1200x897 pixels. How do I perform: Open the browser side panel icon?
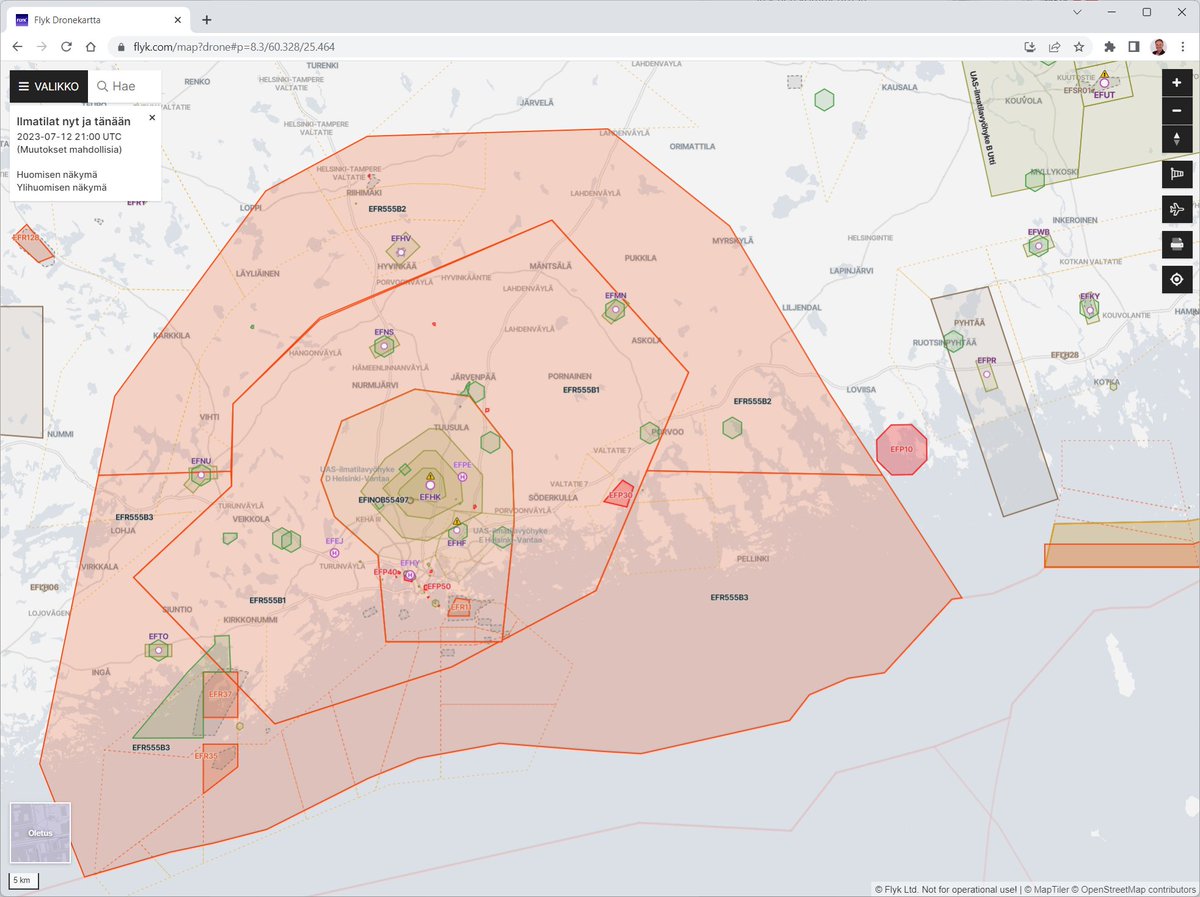[1133, 46]
